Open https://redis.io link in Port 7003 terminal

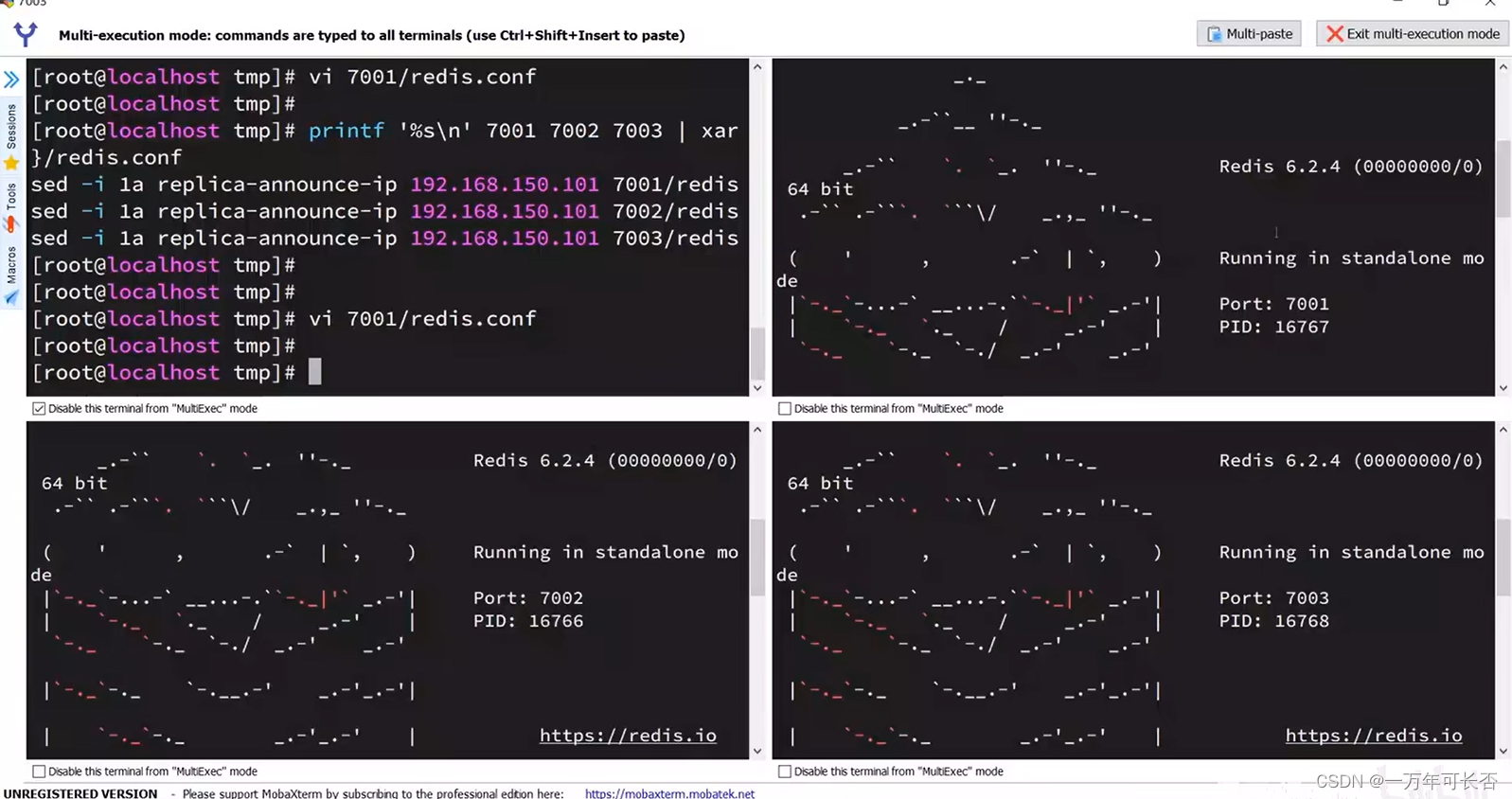[1374, 736]
